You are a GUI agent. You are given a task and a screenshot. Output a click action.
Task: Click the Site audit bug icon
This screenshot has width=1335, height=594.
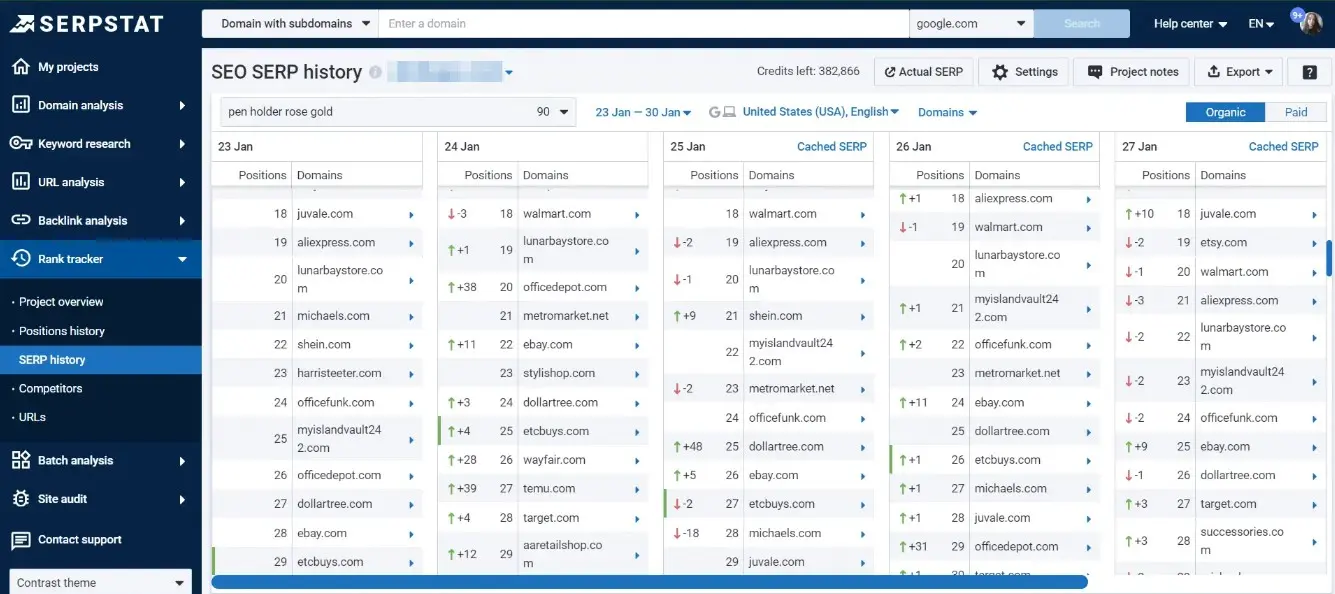click(20, 499)
